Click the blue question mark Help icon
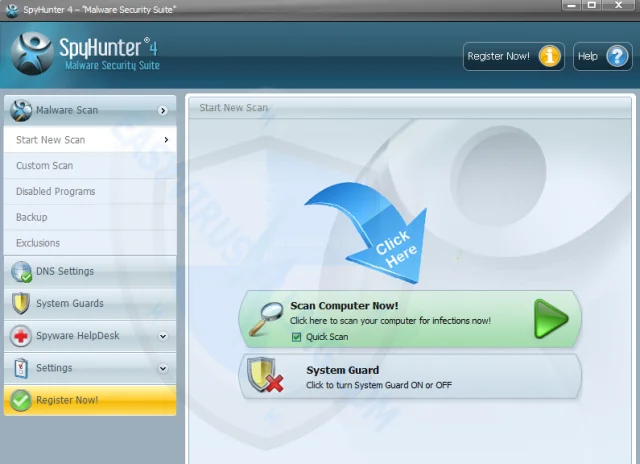The image size is (640, 464). coord(617,56)
